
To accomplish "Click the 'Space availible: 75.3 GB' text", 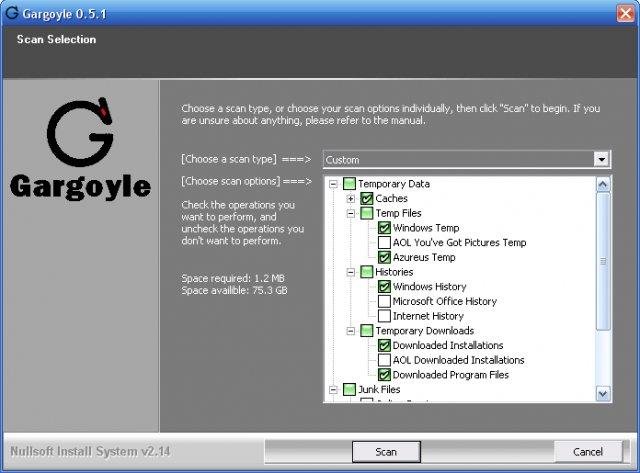I will [x=234, y=291].
